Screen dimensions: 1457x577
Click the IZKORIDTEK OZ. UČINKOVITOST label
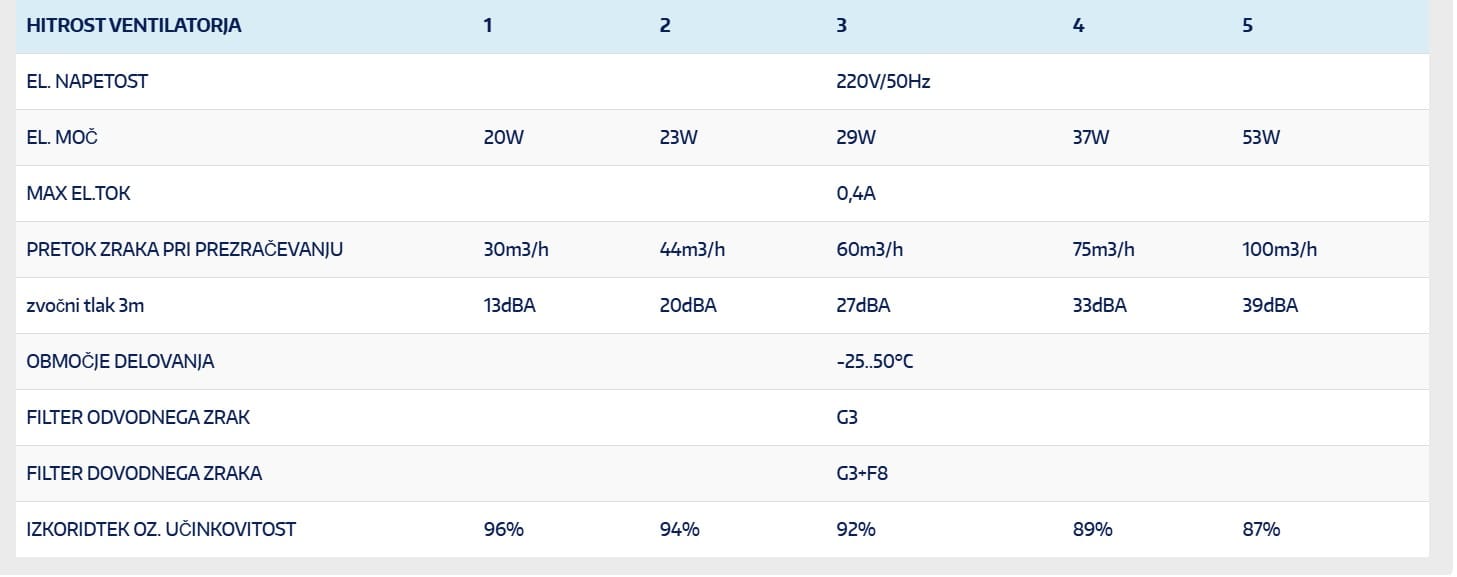pyautogui.click(x=161, y=530)
